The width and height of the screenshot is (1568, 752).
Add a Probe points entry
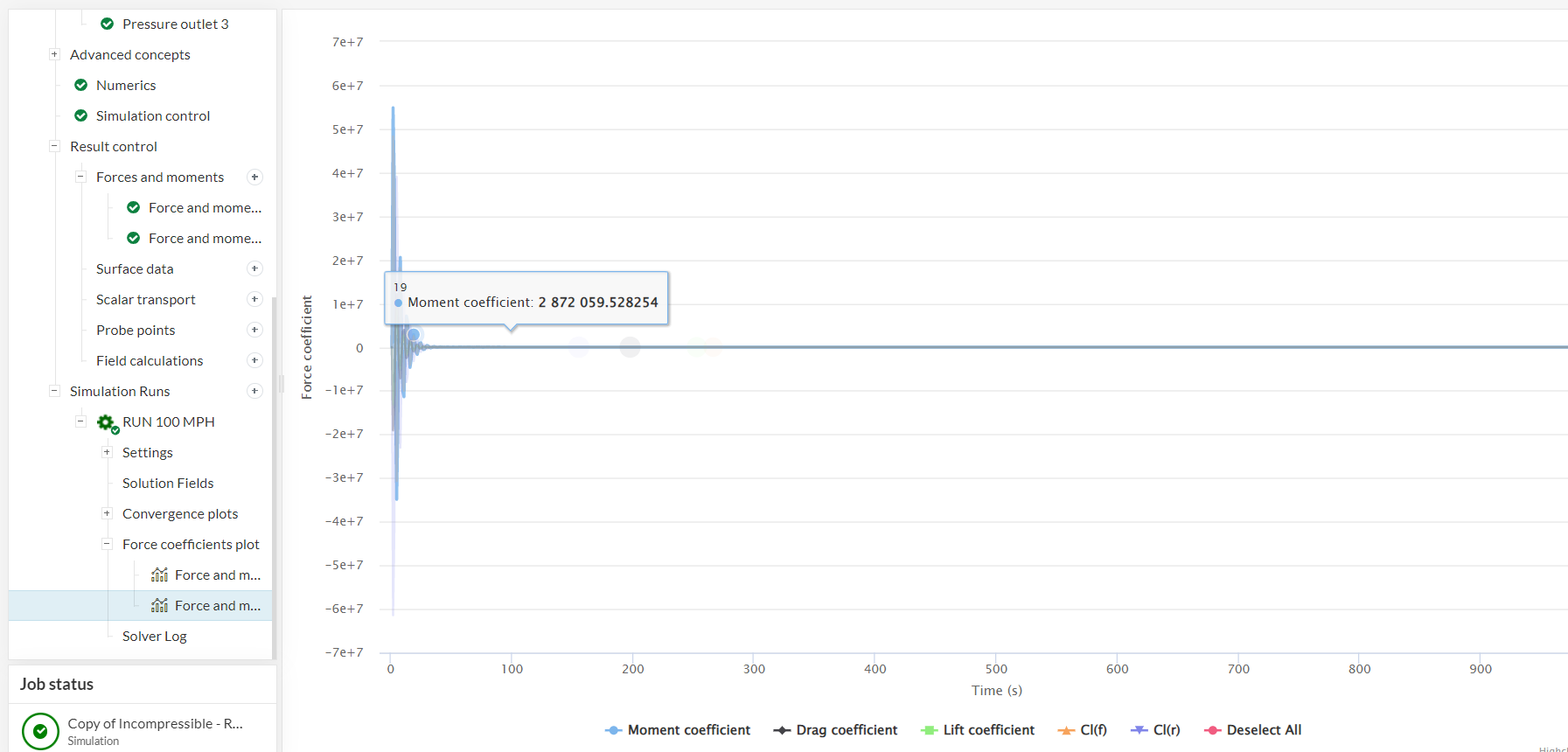[x=254, y=331]
